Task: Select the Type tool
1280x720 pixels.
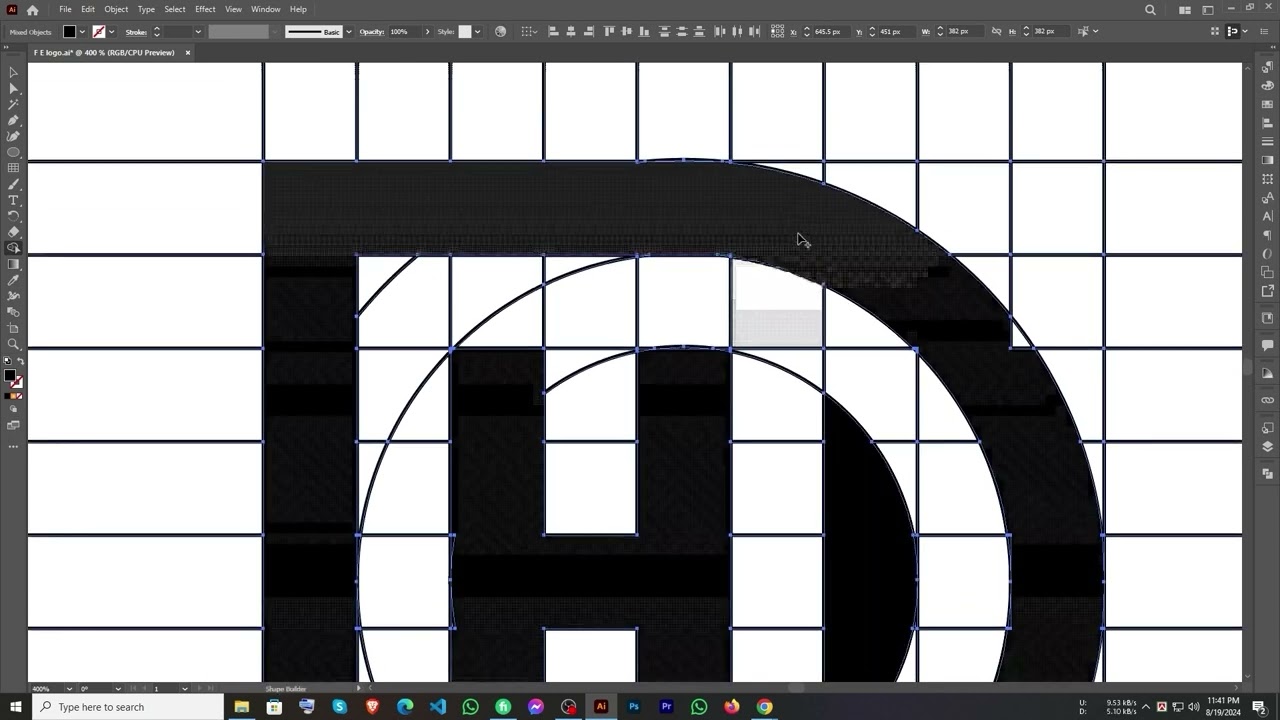Action: [13, 200]
